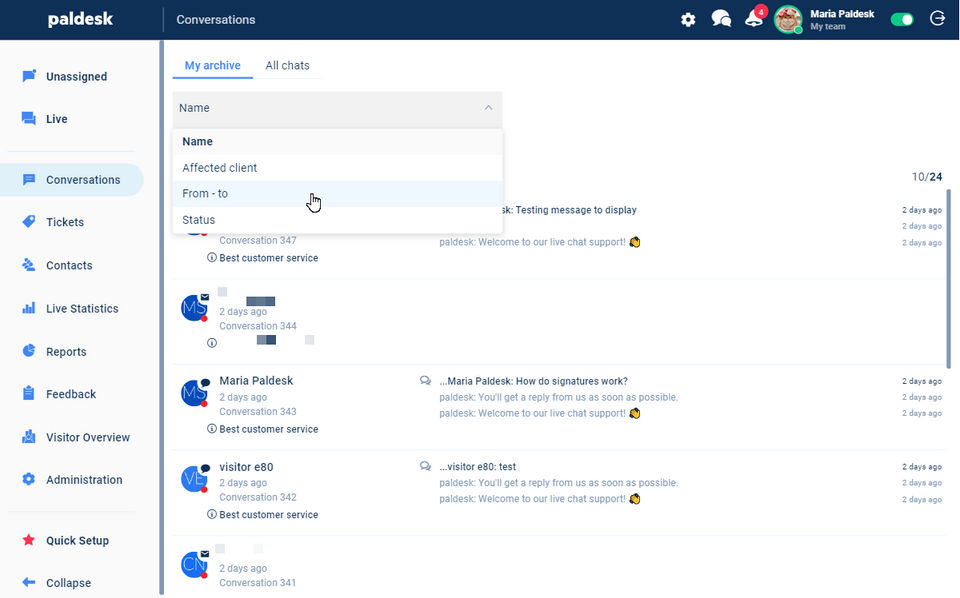This screenshot has width=960, height=598.
Task: Switch to My archive tab
Action: (x=212, y=65)
